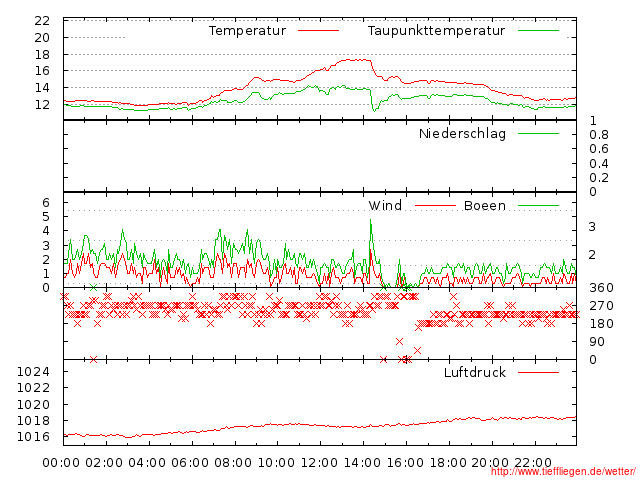Click the 5 wind speed axis value
Image resolution: width=640 pixels, height=480 pixels.
46,217
